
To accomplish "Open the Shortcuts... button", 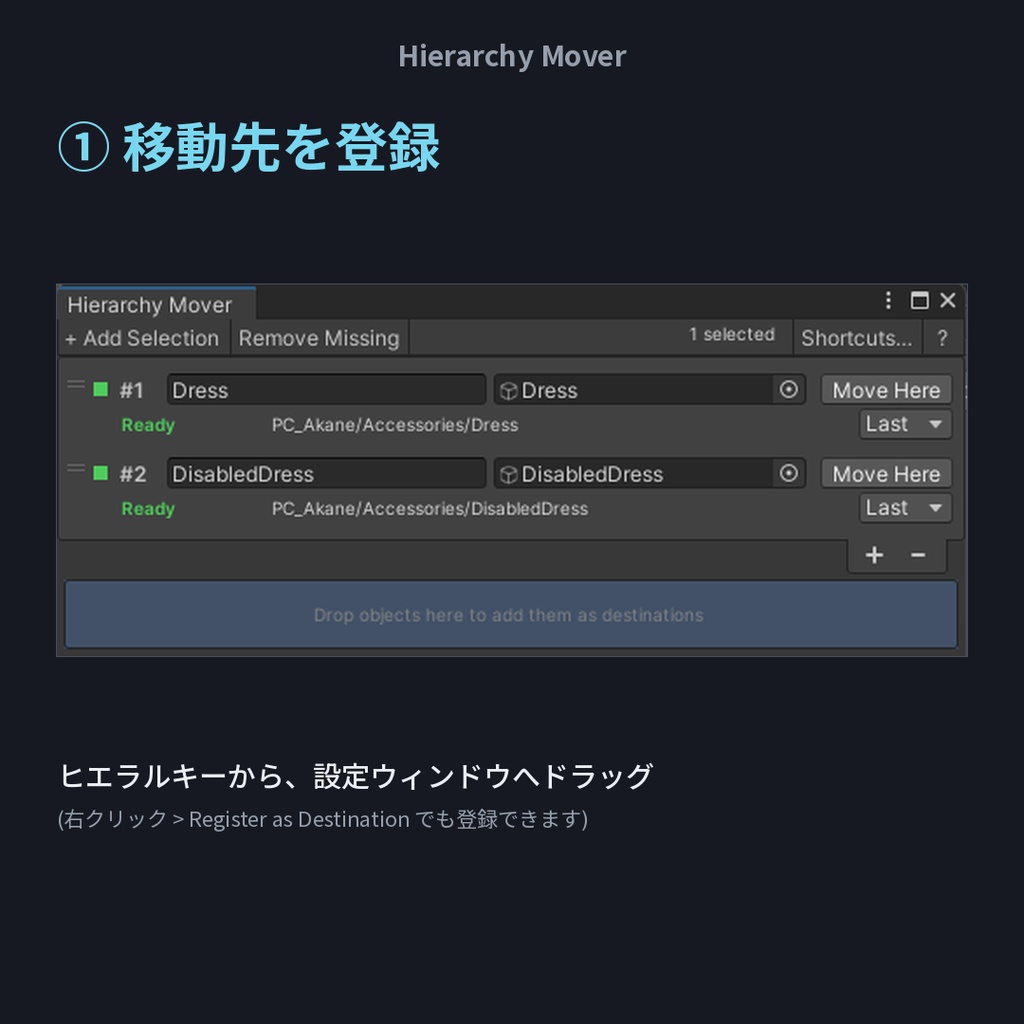I will [x=857, y=338].
